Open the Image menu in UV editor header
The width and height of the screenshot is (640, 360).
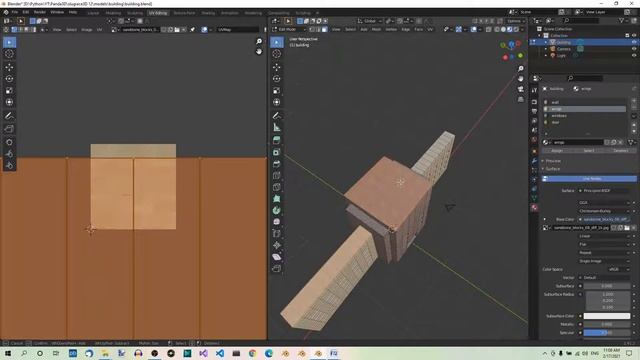[87, 29]
